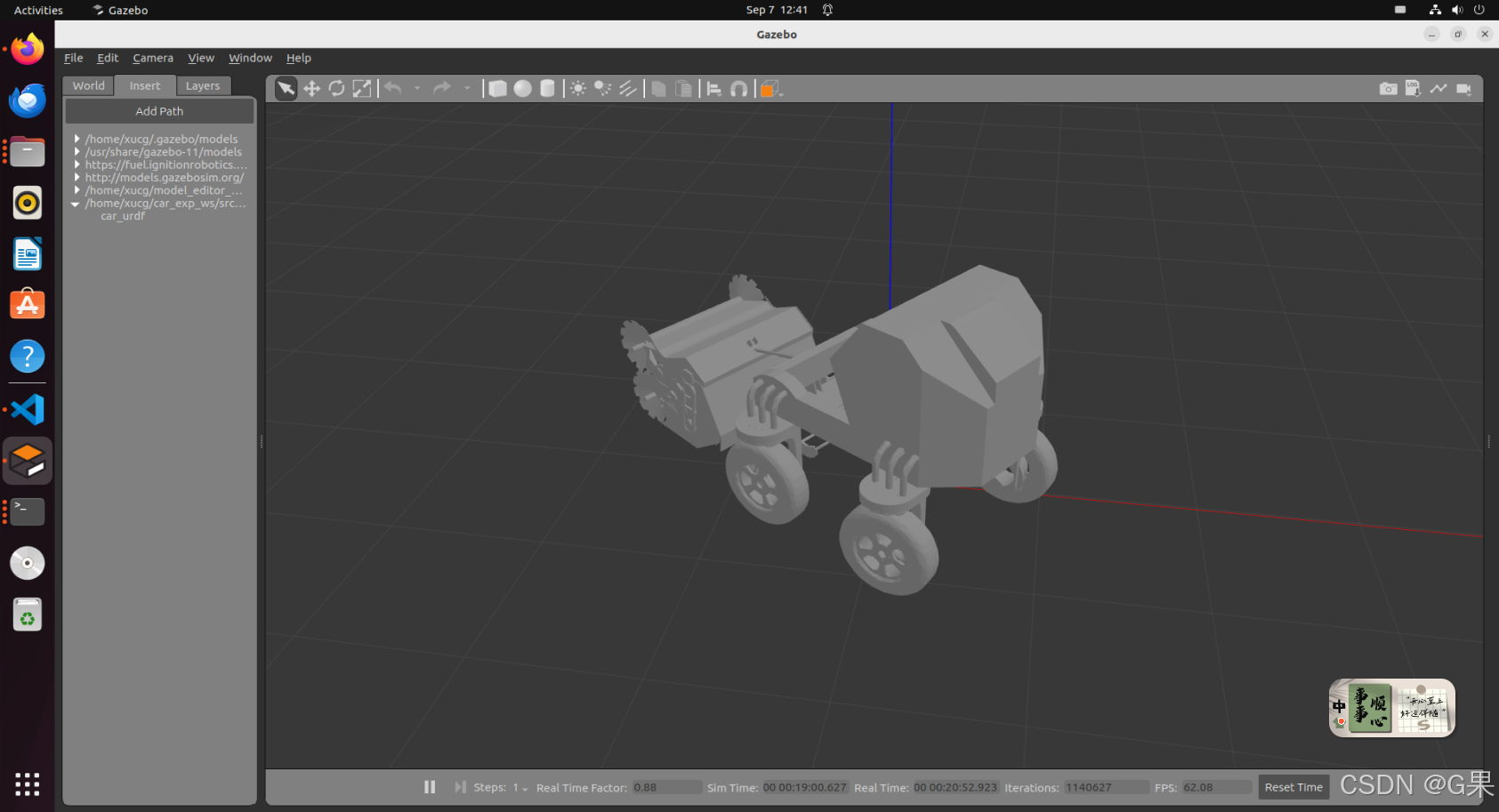Open the data logger icon
1499x812 pixels.
click(1413, 88)
